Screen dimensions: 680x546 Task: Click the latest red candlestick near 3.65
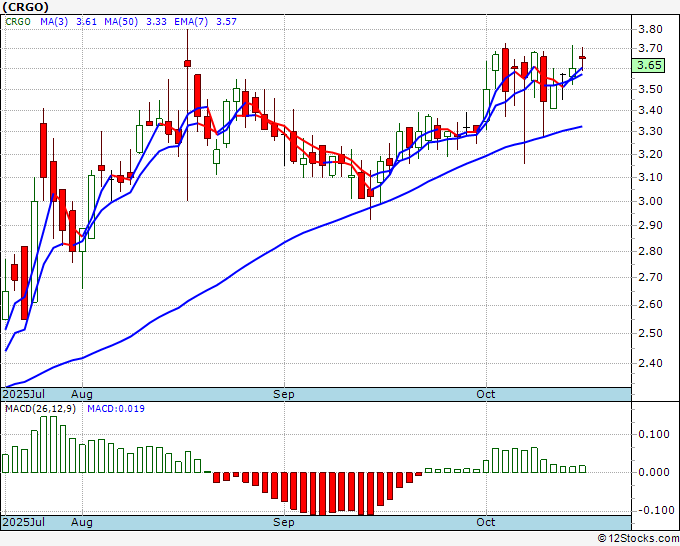point(582,58)
